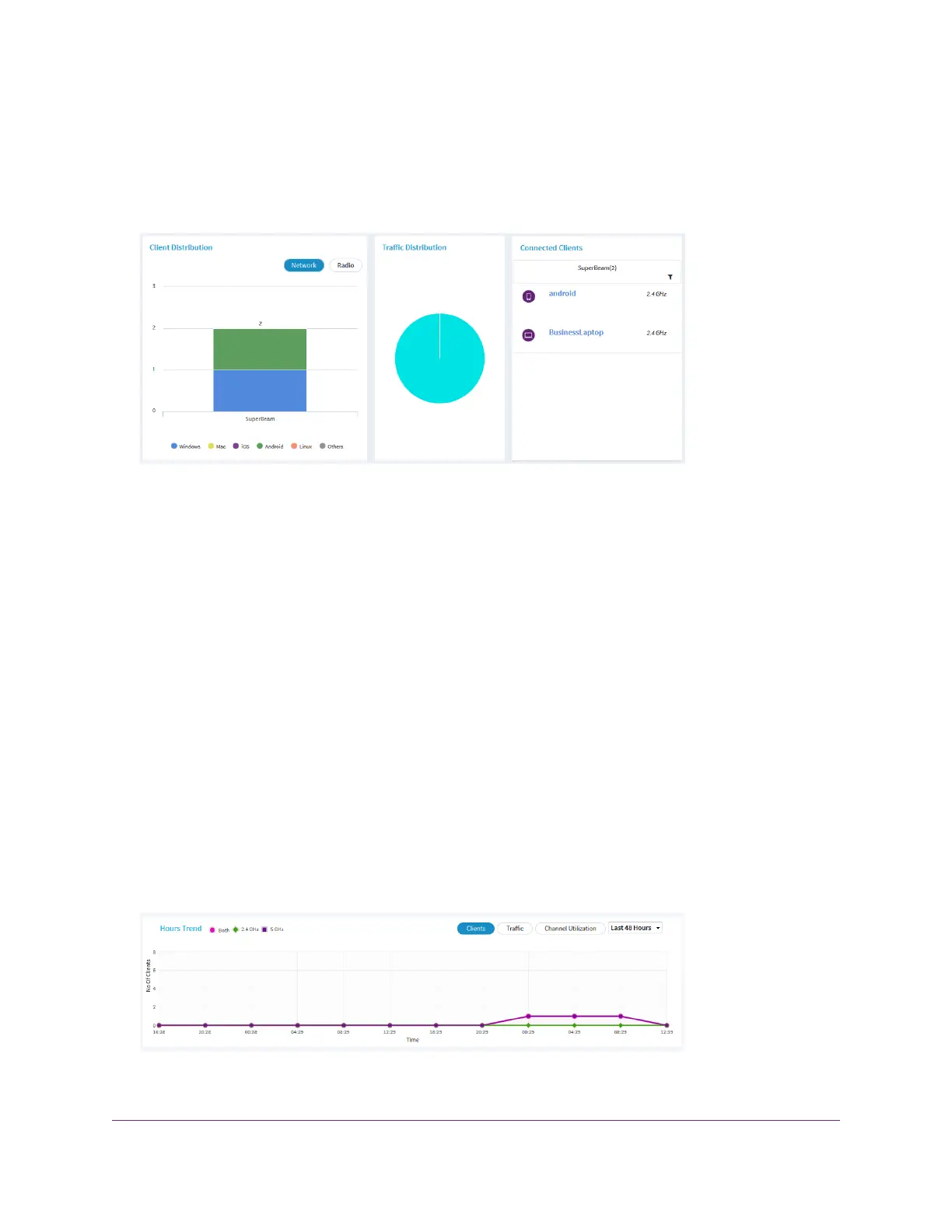Click BusinessLaptop's 2.4 GHz band label

656,333
